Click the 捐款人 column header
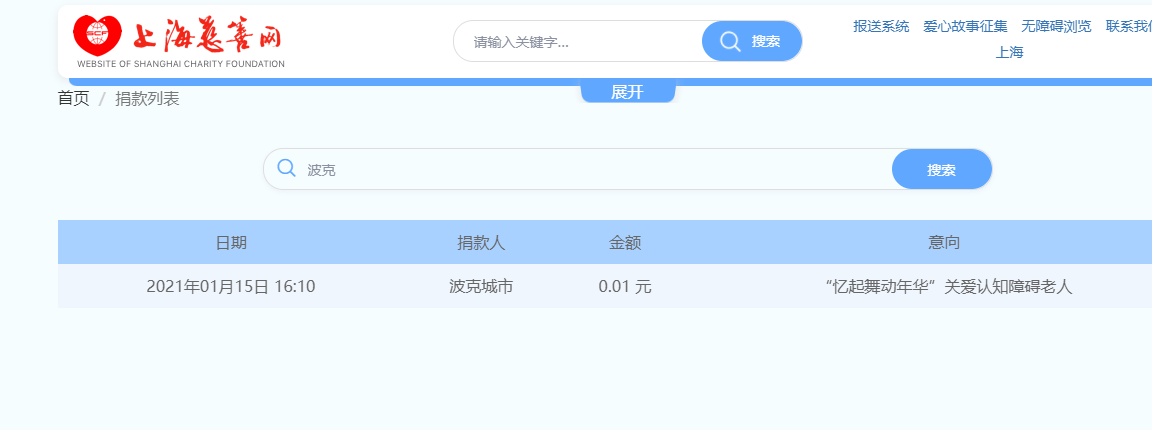This screenshot has height=430, width=1152. pyautogui.click(x=481, y=243)
